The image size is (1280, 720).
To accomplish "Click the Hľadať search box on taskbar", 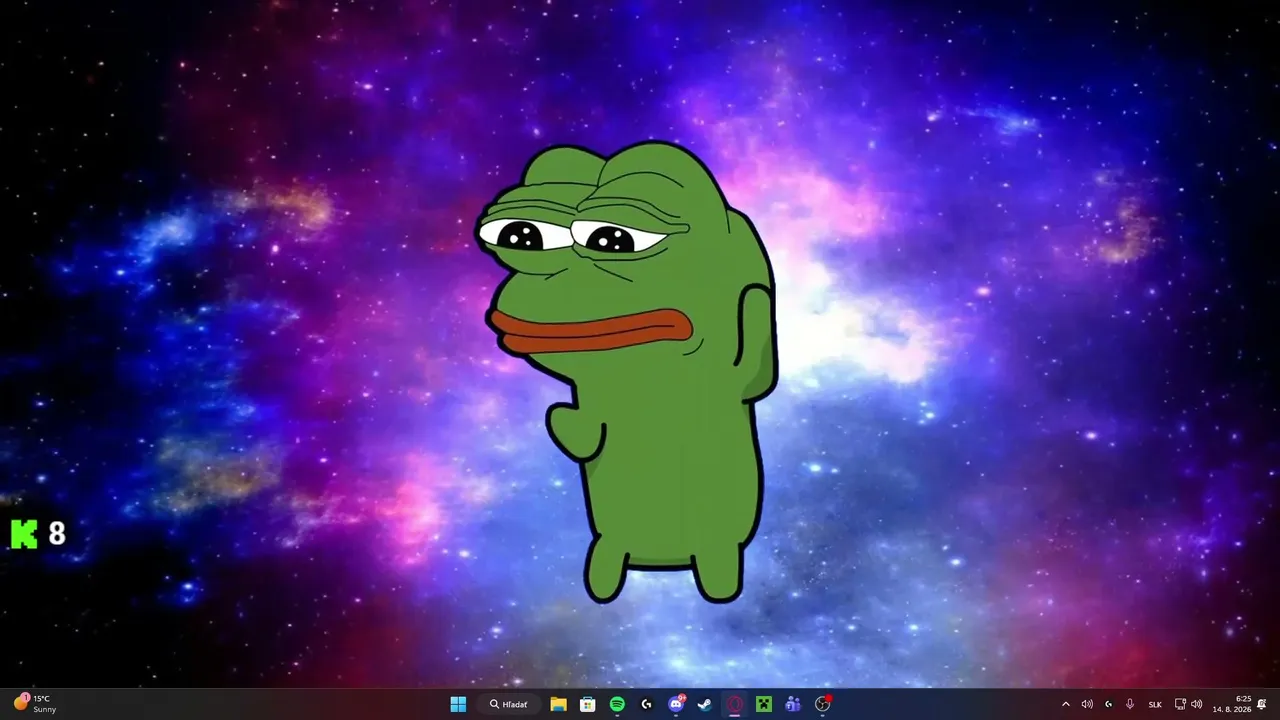I will coord(509,704).
